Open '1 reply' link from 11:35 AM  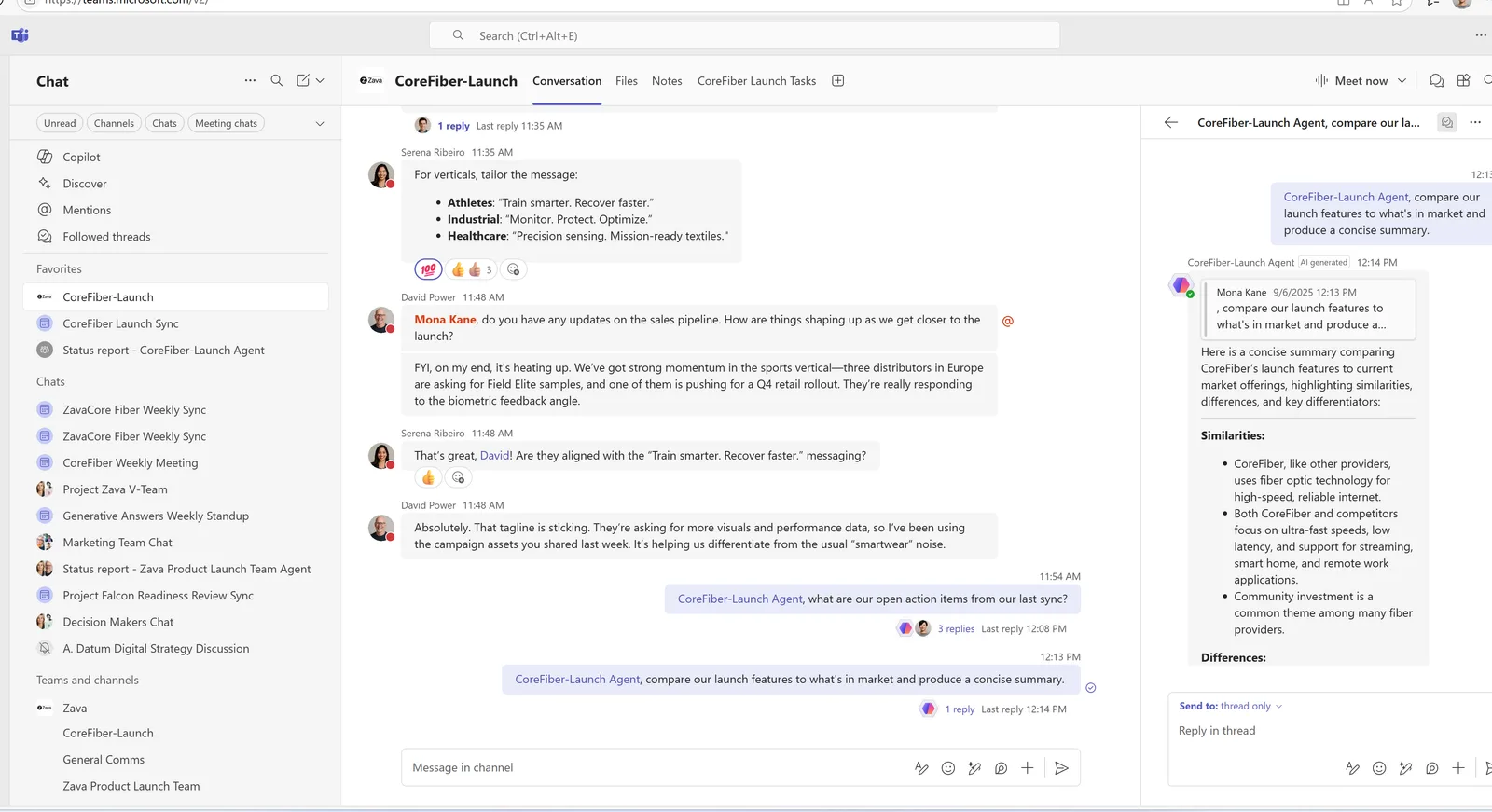coord(454,126)
